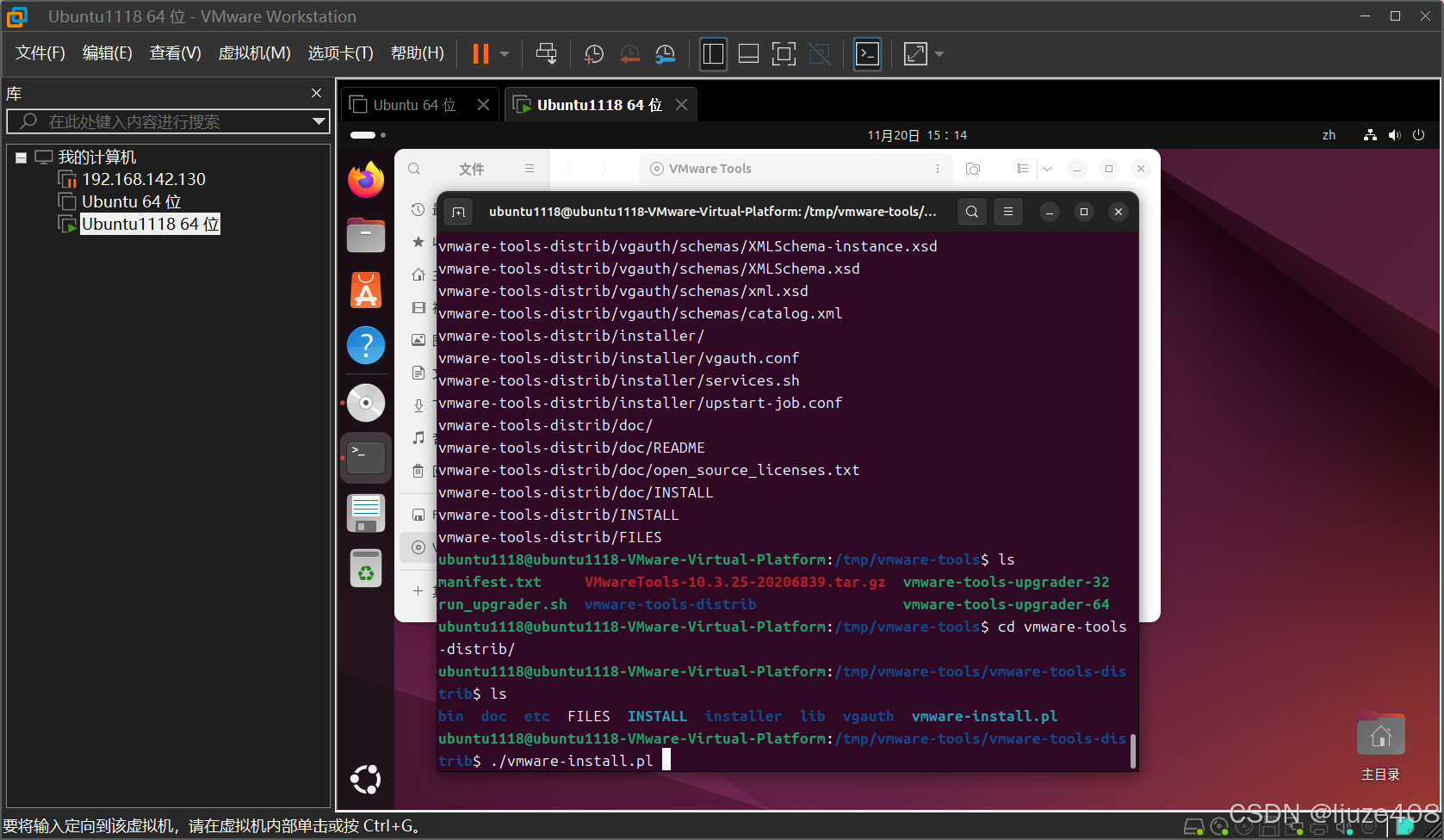Click the VMware Tools path bar

coord(796,169)
